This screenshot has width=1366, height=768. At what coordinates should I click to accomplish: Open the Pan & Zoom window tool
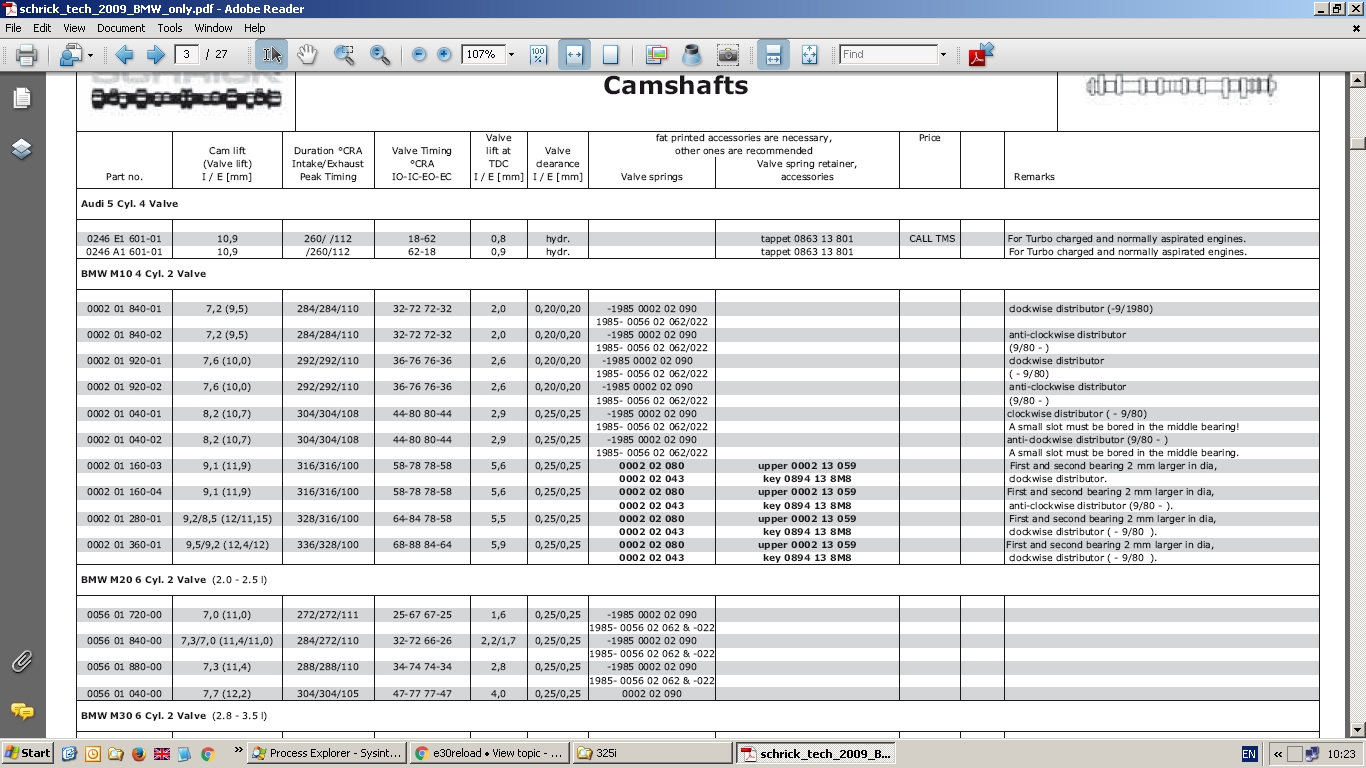click(656, 55)
